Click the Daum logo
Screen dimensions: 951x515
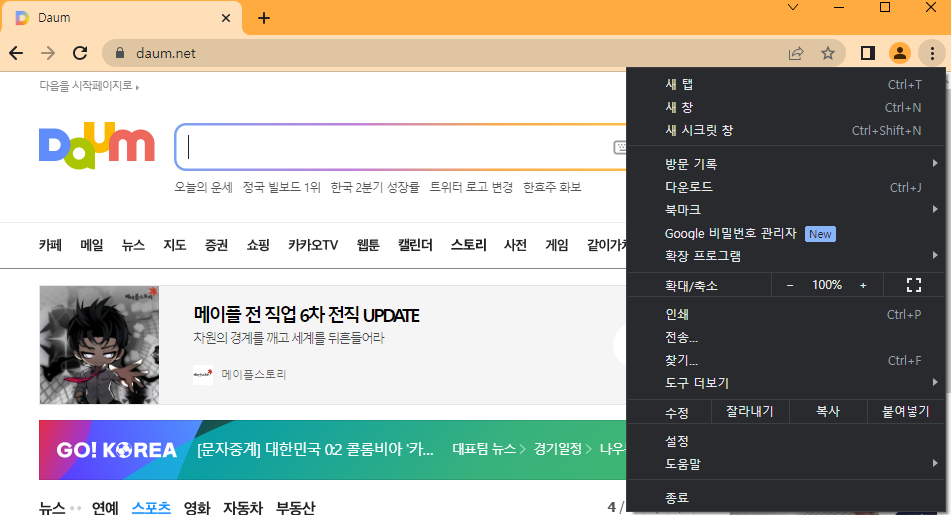97,146
